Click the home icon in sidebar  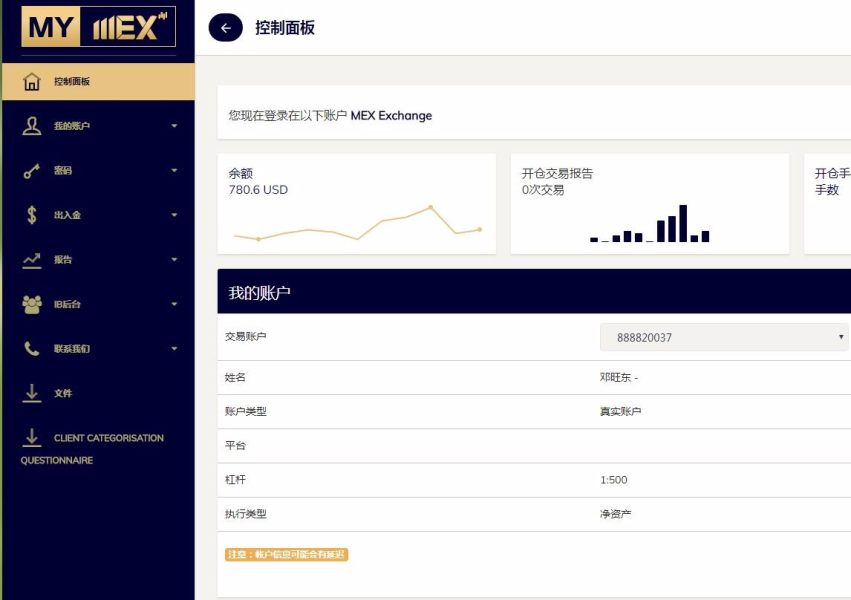(32, 82)
